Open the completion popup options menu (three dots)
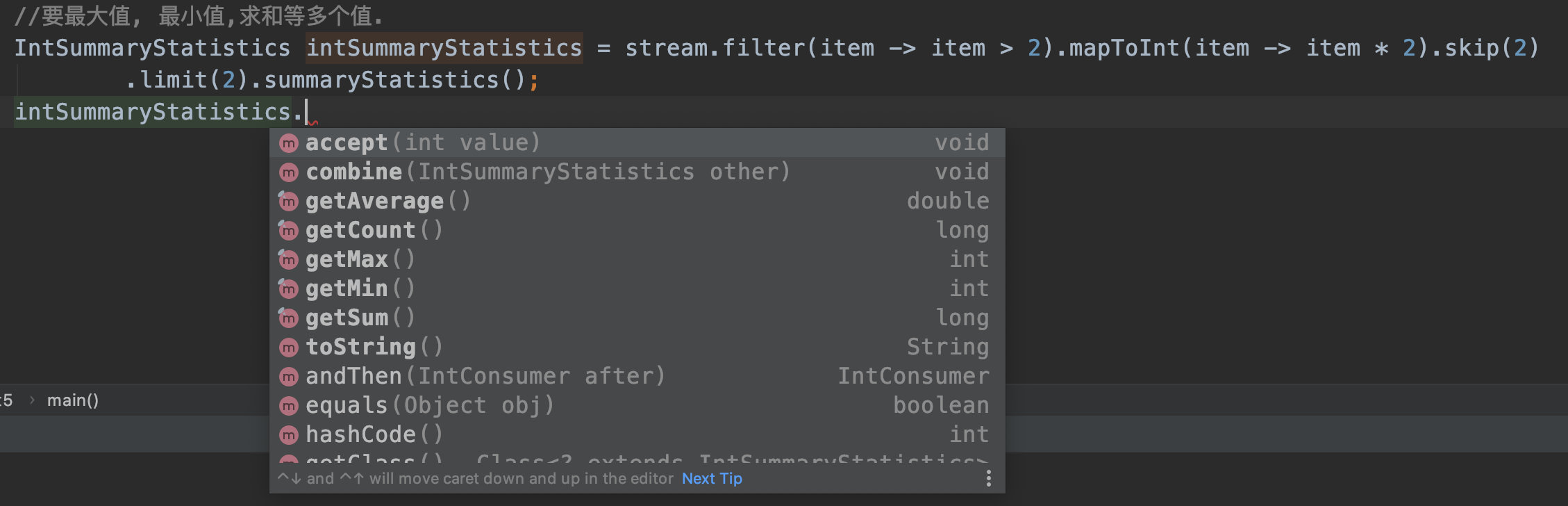This screenshot has height=506, width=1568. pyautogui.click(x=988, y=478)
